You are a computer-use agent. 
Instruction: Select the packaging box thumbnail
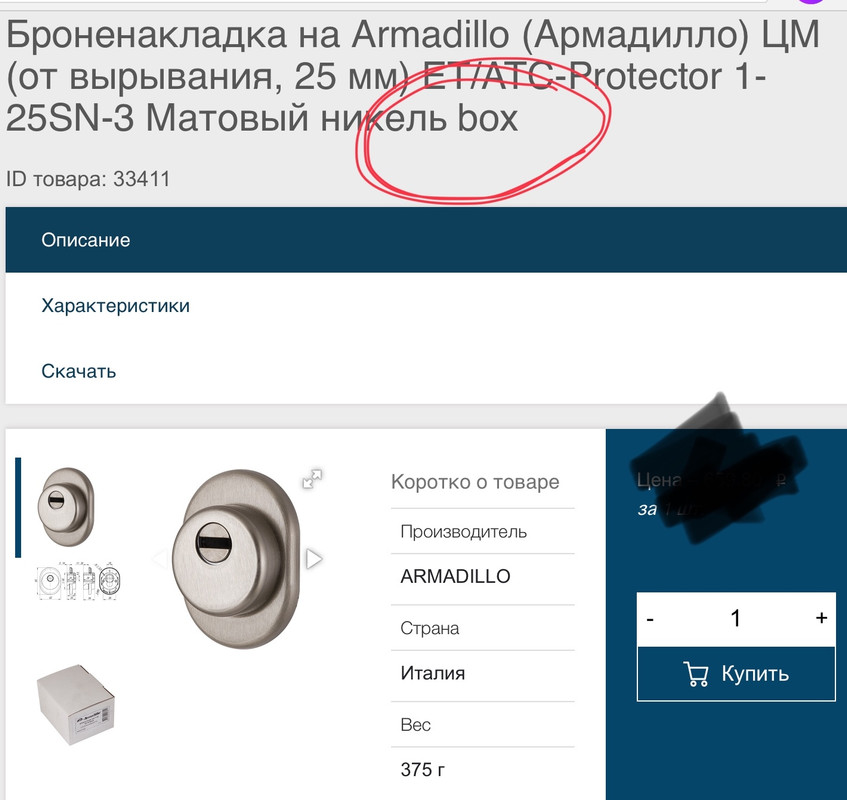pos(76,705)
